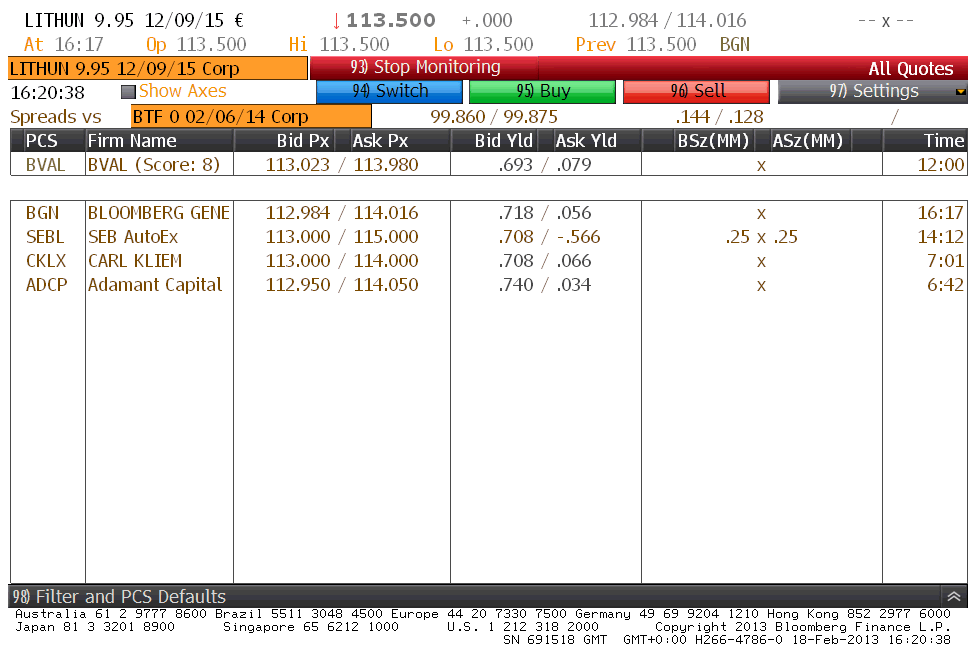Viewport: 976px width, 661px height.
Task: Click ADCP bid yield .740
Action: click(516, 285)
